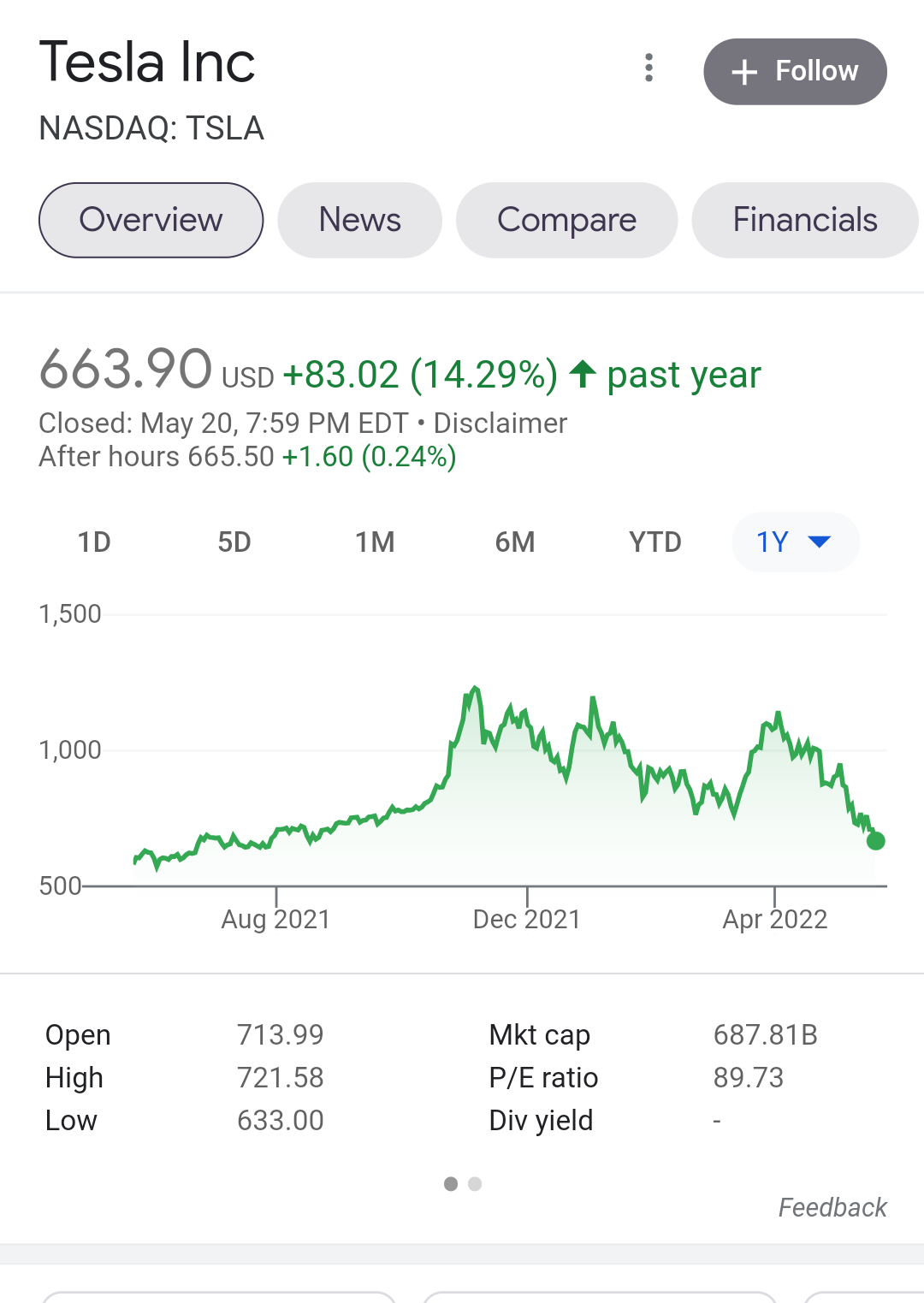Choose the 6M time range
The image size is (924, 1303).
pyautogui.click(x=515, y=542)
